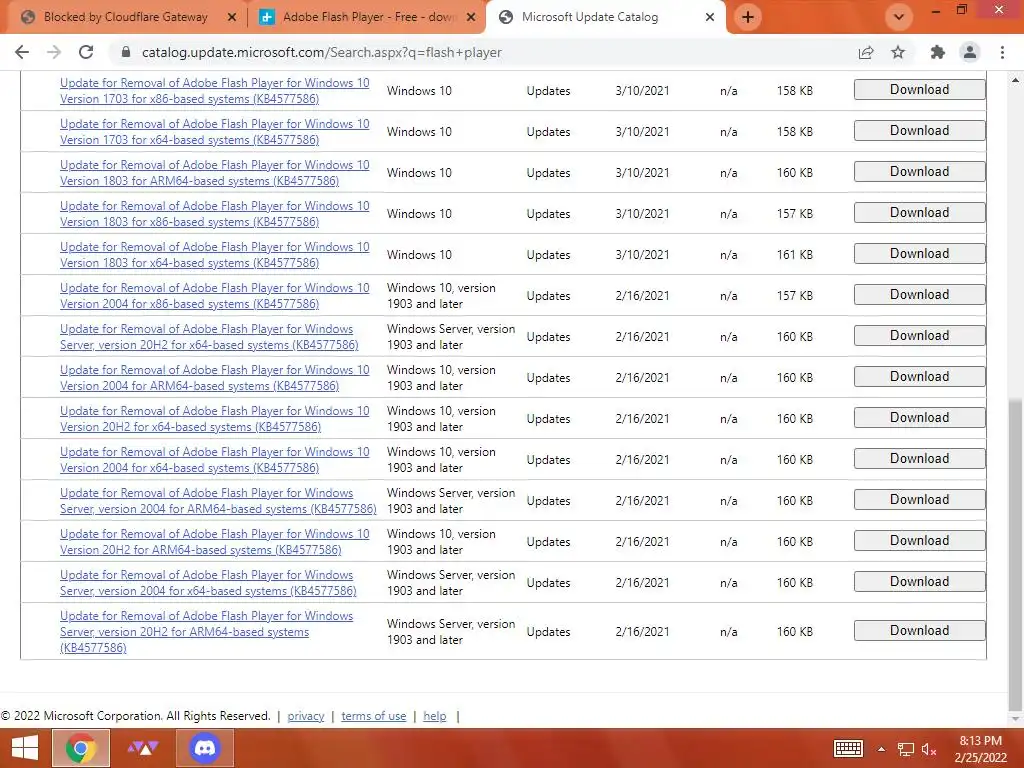
Task: Open Version 1703 x64-based systems link
Action: (x=215, y=132)
